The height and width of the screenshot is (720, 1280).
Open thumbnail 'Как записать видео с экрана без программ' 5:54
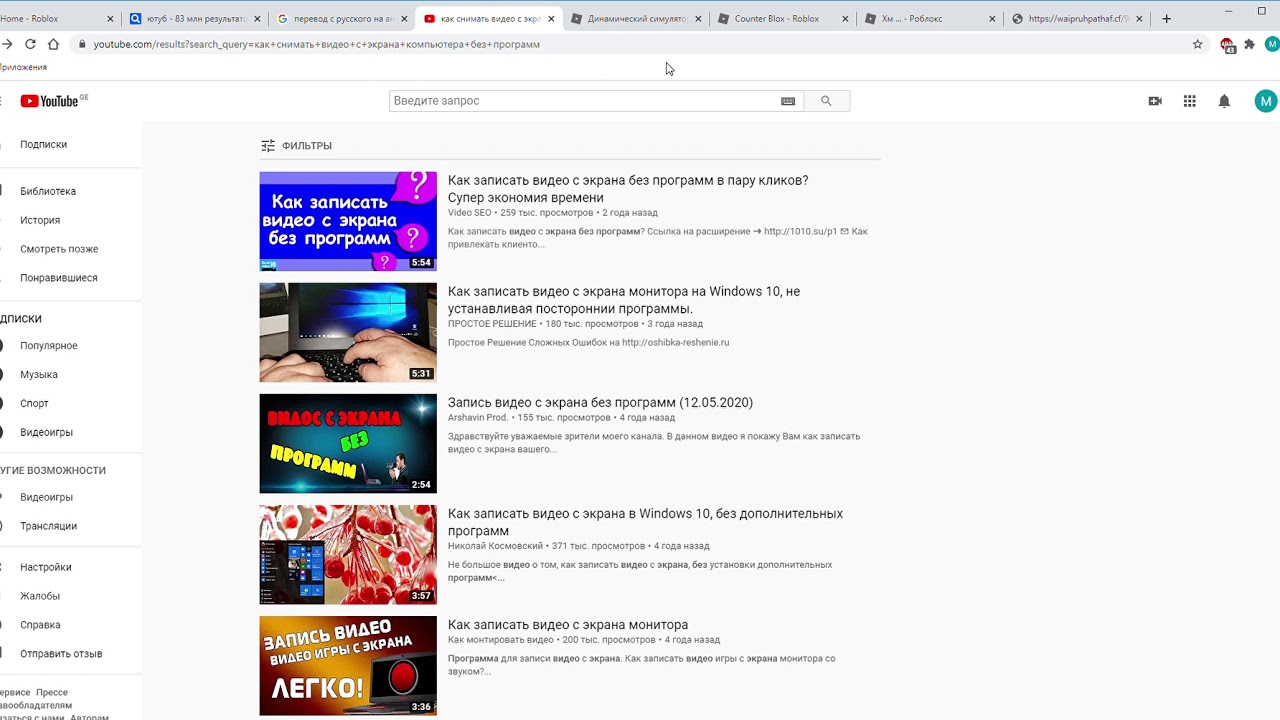click(348, 221)
